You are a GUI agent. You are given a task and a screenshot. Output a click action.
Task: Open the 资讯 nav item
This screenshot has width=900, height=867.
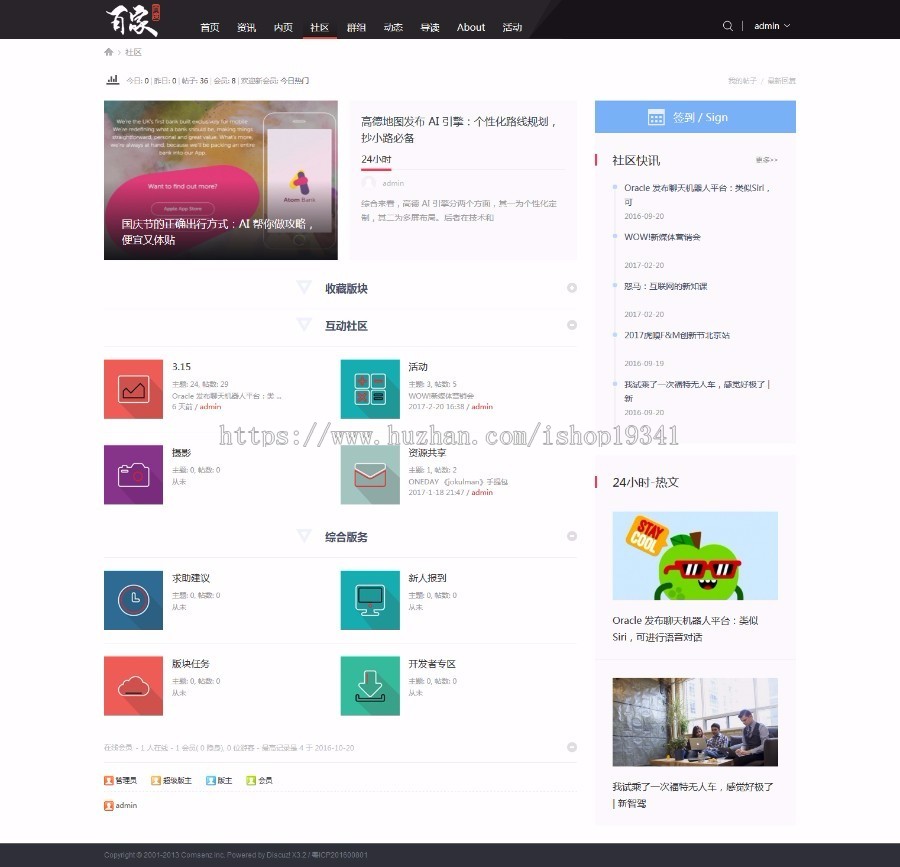click(x=246, y=27)
